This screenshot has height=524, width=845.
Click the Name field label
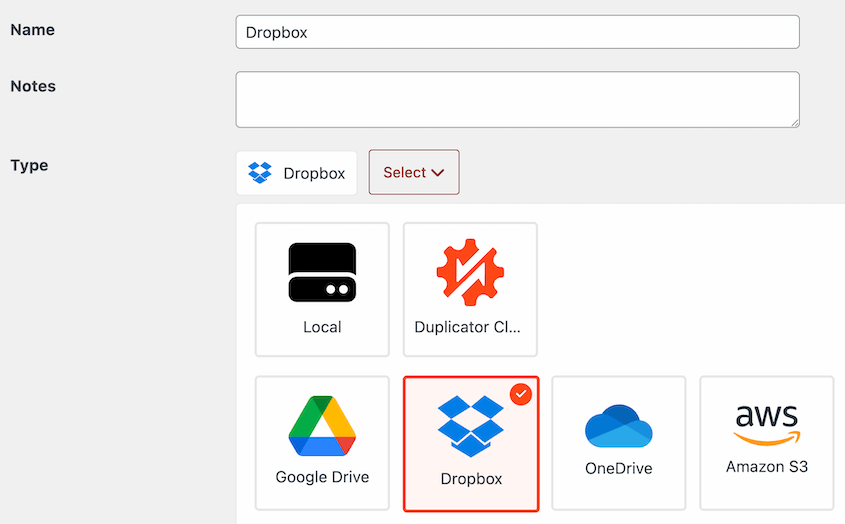[x=33, y=30]
